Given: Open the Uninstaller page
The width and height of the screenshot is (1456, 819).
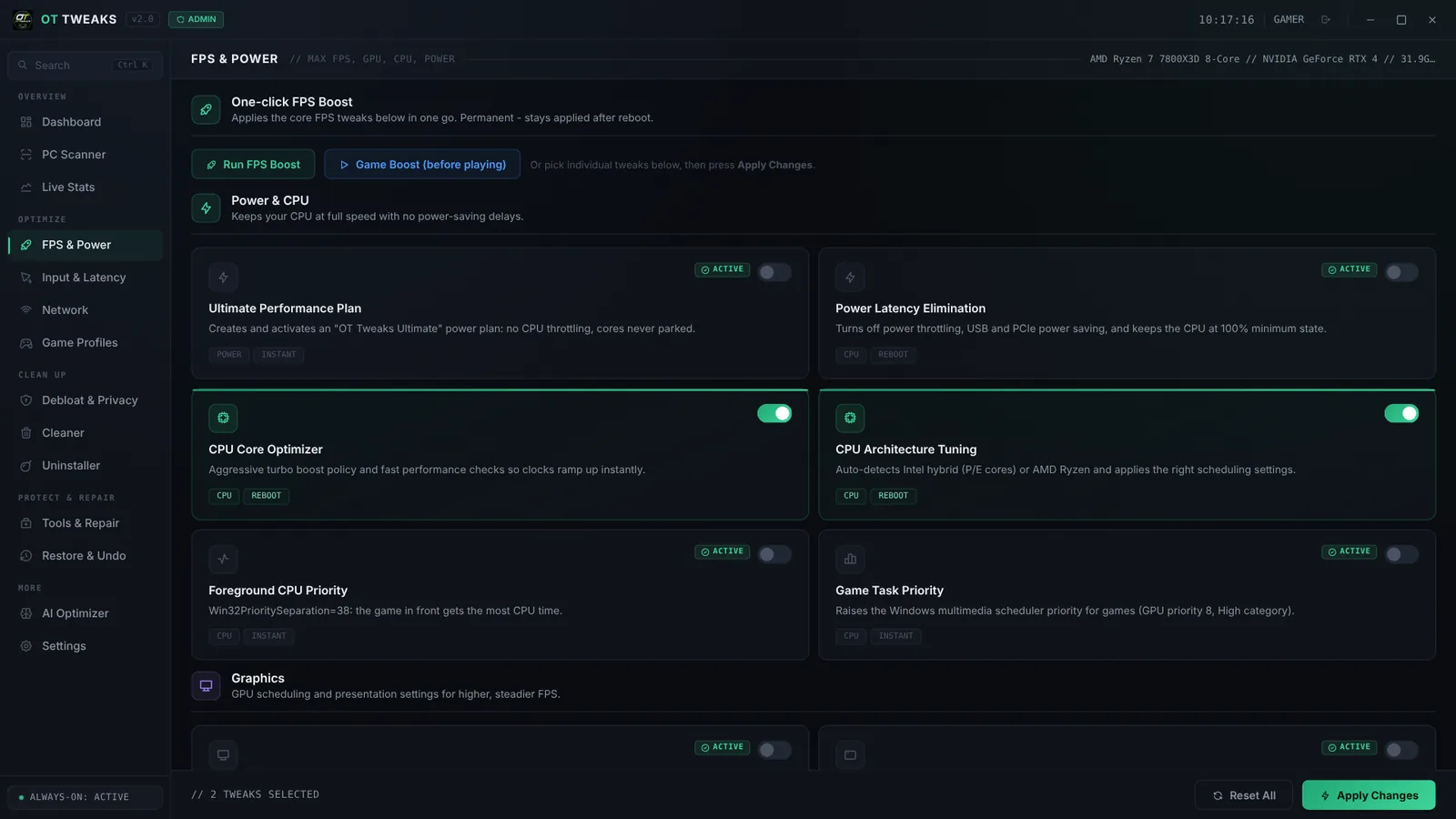Looking at the screenshot, I should pos(85,466).
